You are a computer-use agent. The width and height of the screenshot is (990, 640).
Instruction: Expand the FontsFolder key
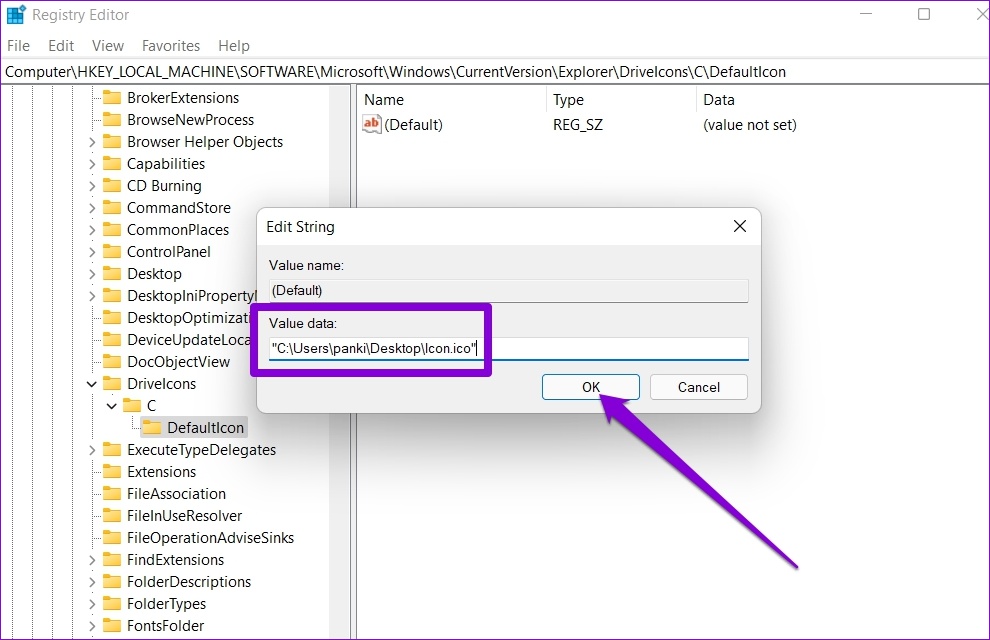click(x=92, y=626)
